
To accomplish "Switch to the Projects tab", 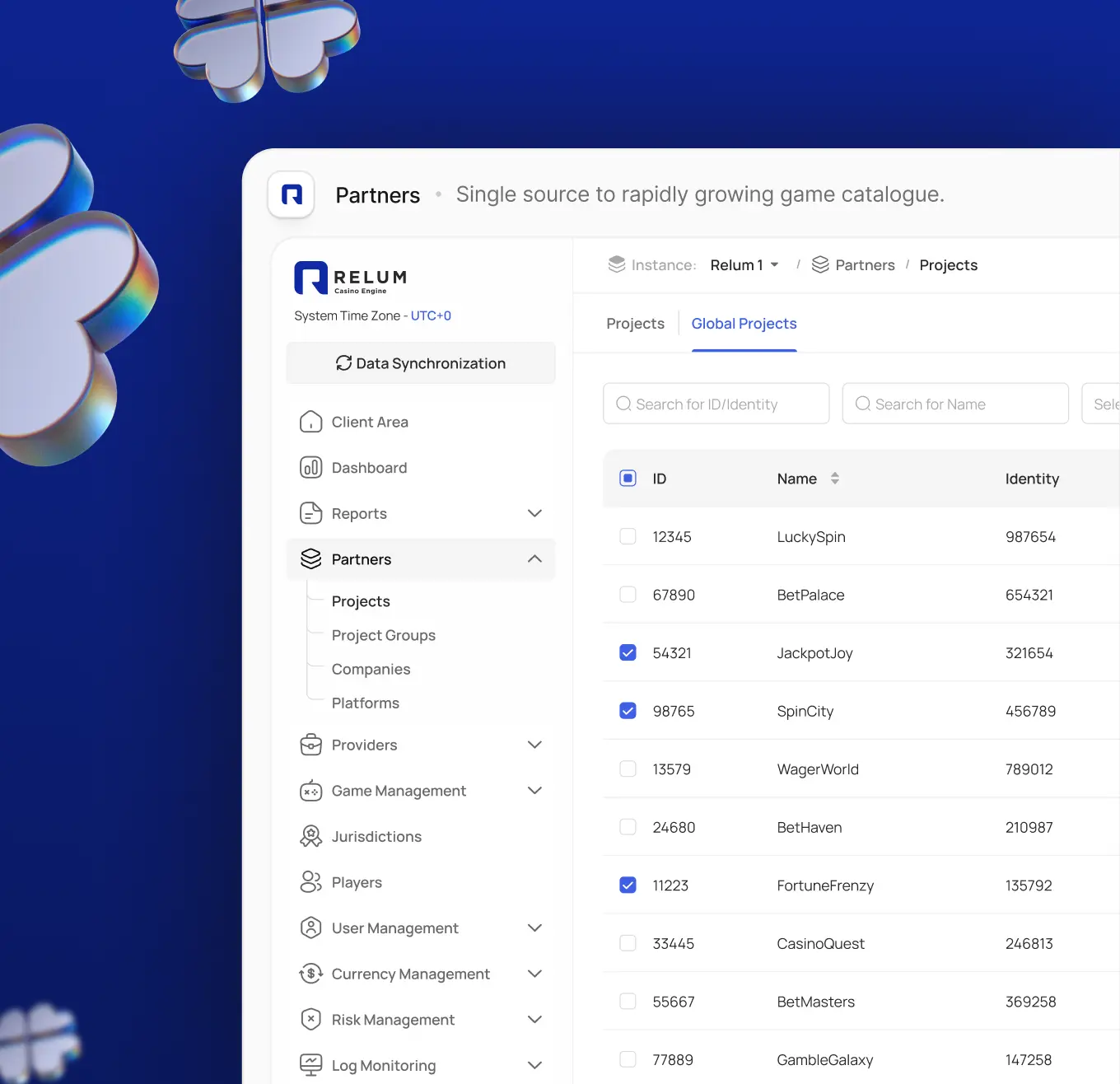I will coord(635,324).
